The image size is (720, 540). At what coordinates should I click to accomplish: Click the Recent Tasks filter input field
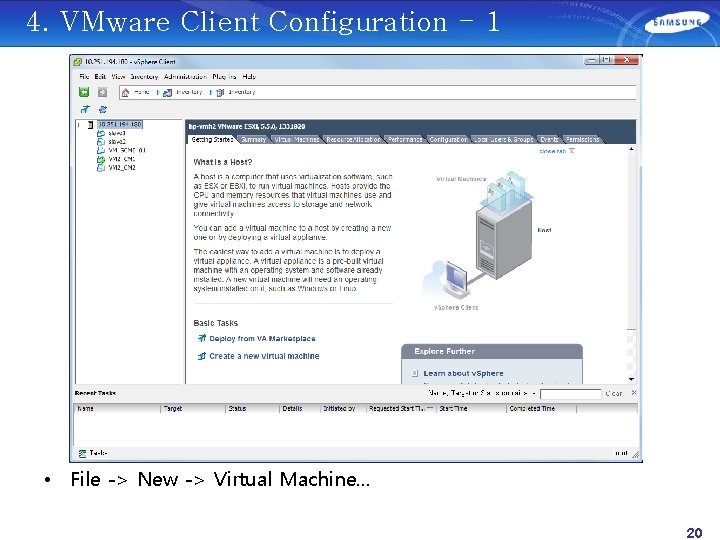pyautogui.click(x=570, y=394)
